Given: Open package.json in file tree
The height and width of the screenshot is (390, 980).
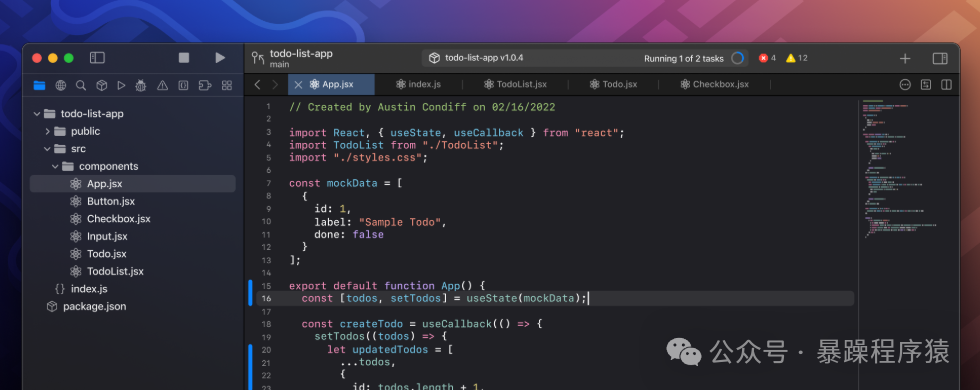Looking at the screenshot, I should tap(94, 306).
